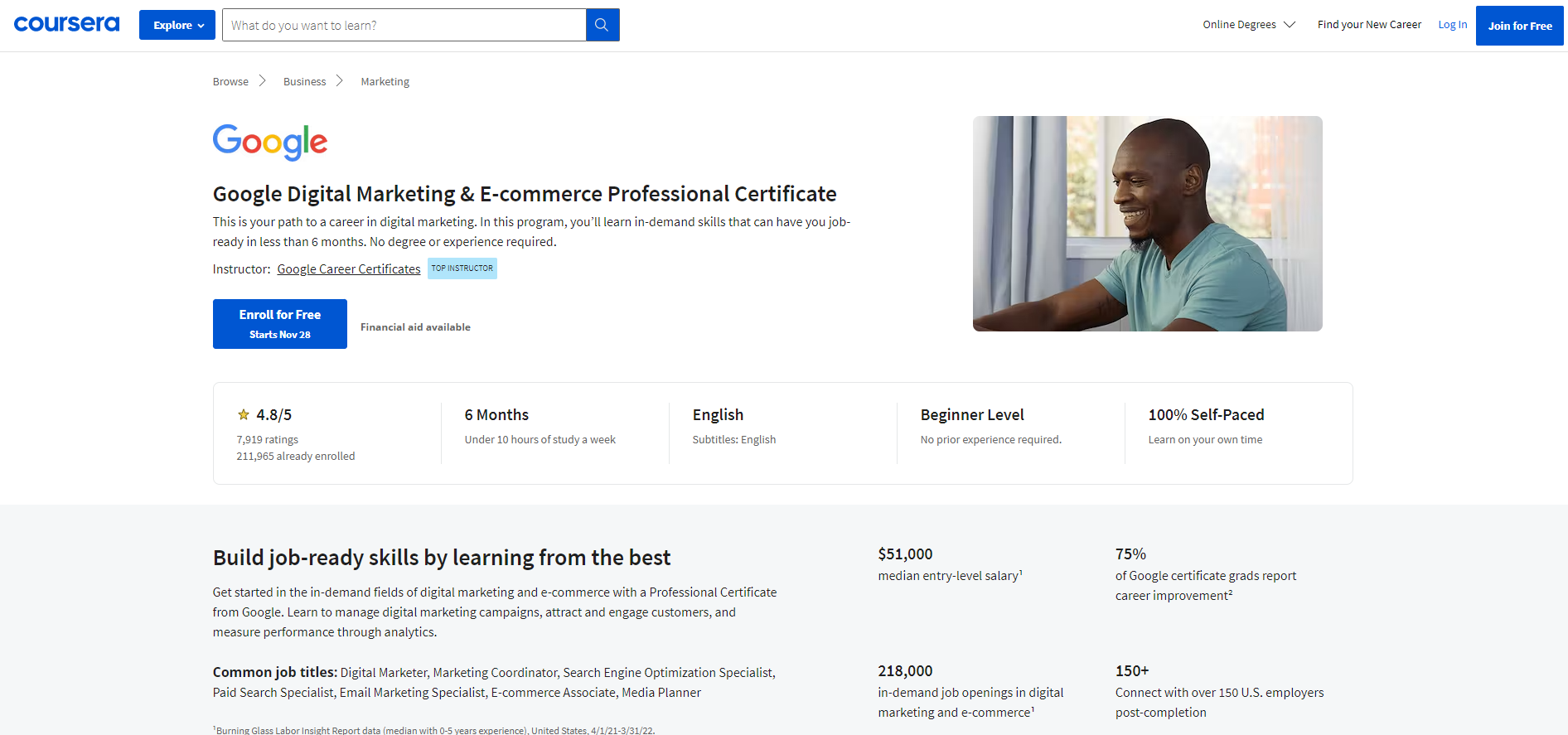Screen dimensions: 1568x735
Task: Click '211,965 already enrolled' text
Action: point(296,457)
